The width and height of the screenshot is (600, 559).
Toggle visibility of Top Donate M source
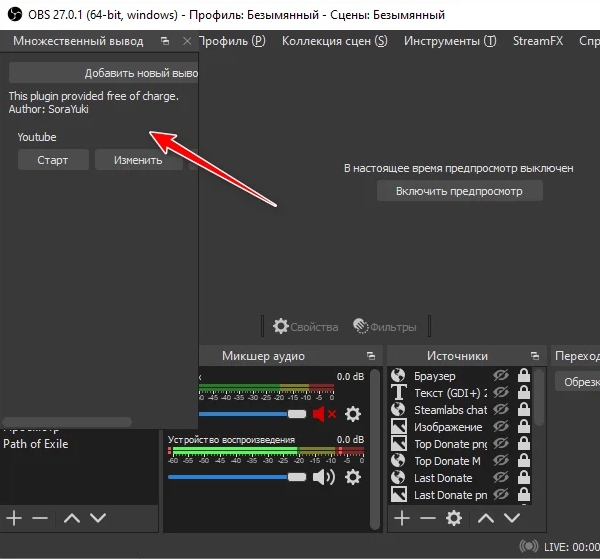coord(501,460)
